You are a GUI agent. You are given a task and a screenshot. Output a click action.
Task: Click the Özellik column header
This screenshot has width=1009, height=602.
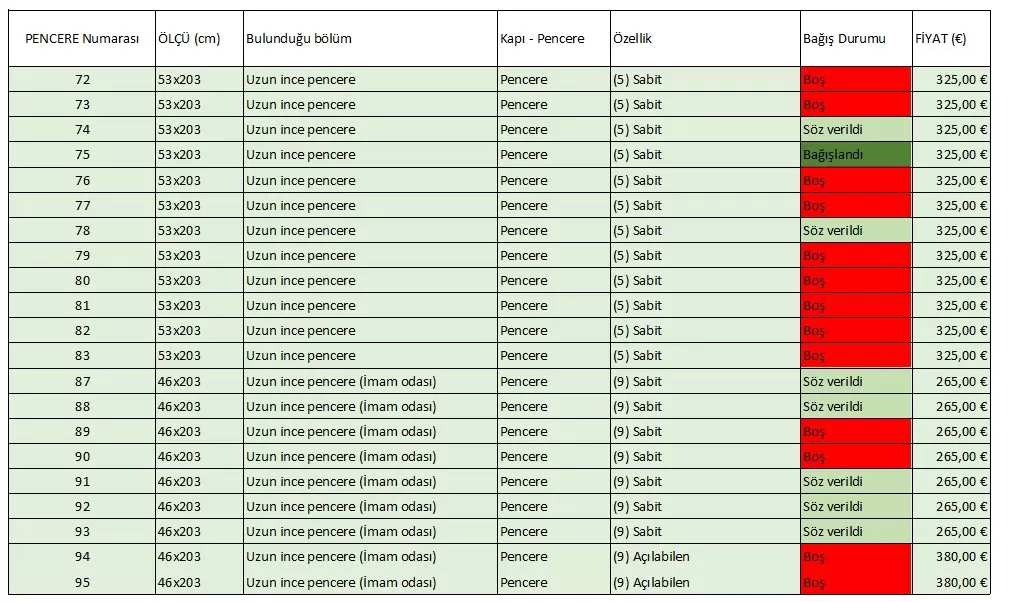pyautogui.click(x=631, y=39)
